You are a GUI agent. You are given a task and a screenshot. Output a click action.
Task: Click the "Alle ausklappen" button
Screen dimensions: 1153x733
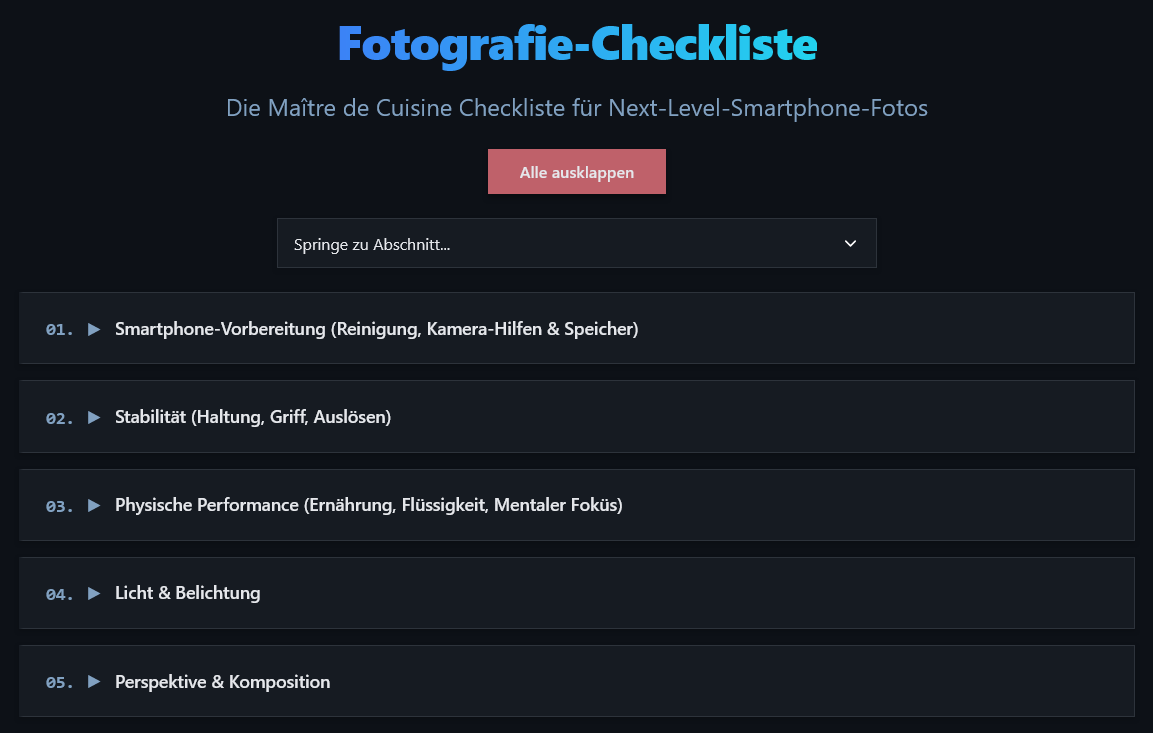tap(577, 171)
